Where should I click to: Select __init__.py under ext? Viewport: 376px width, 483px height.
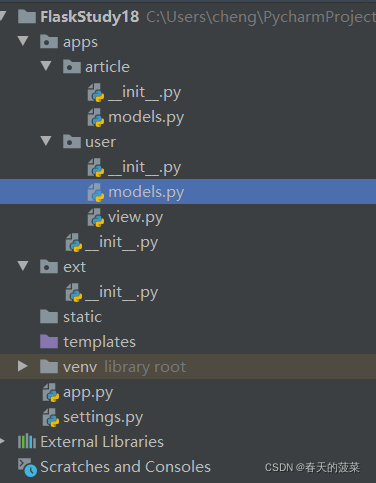click(x=122, y=293)
